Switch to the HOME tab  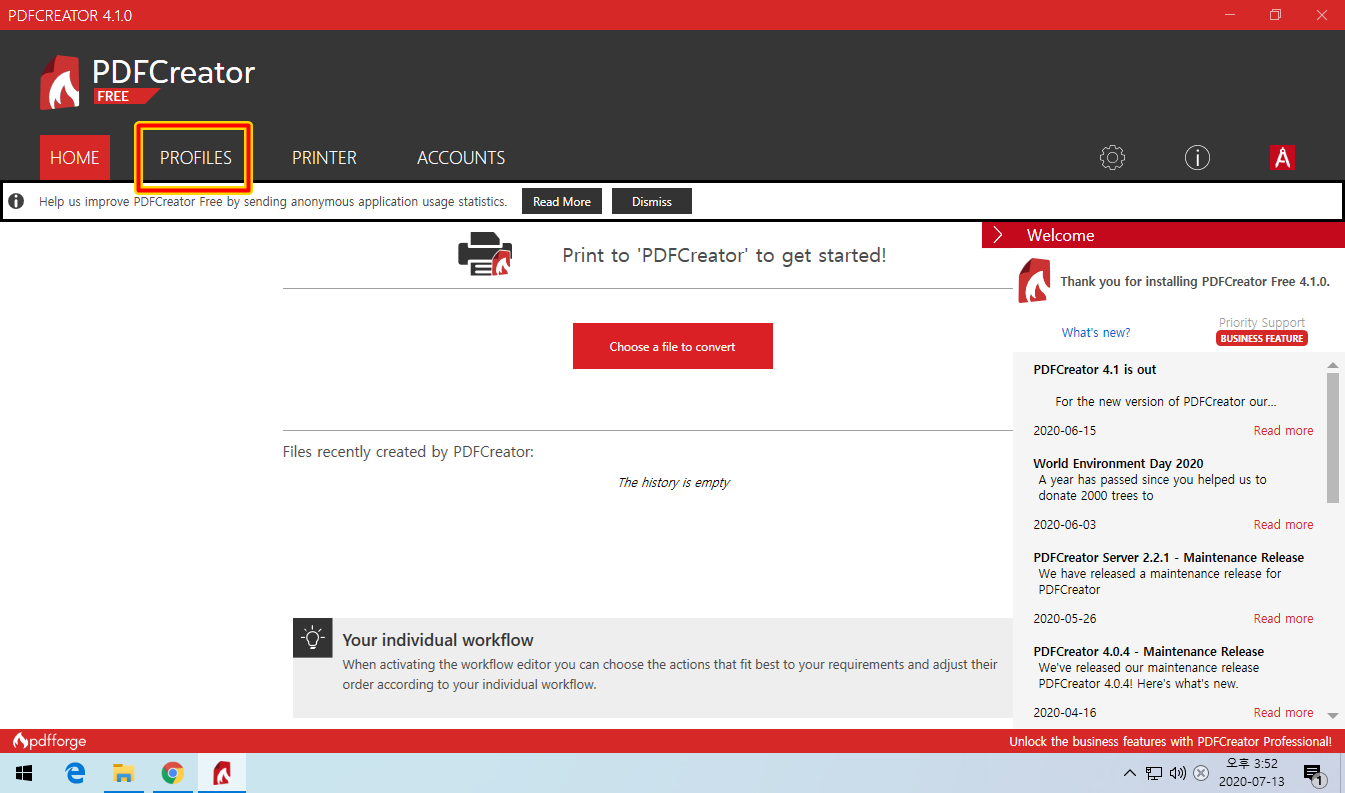75,158
